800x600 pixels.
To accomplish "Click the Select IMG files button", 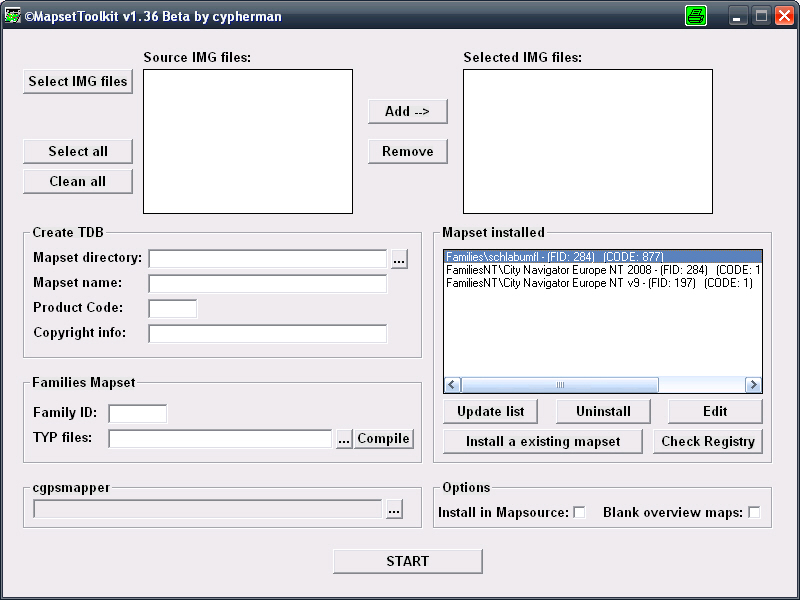I will click(x=78, y=82).
